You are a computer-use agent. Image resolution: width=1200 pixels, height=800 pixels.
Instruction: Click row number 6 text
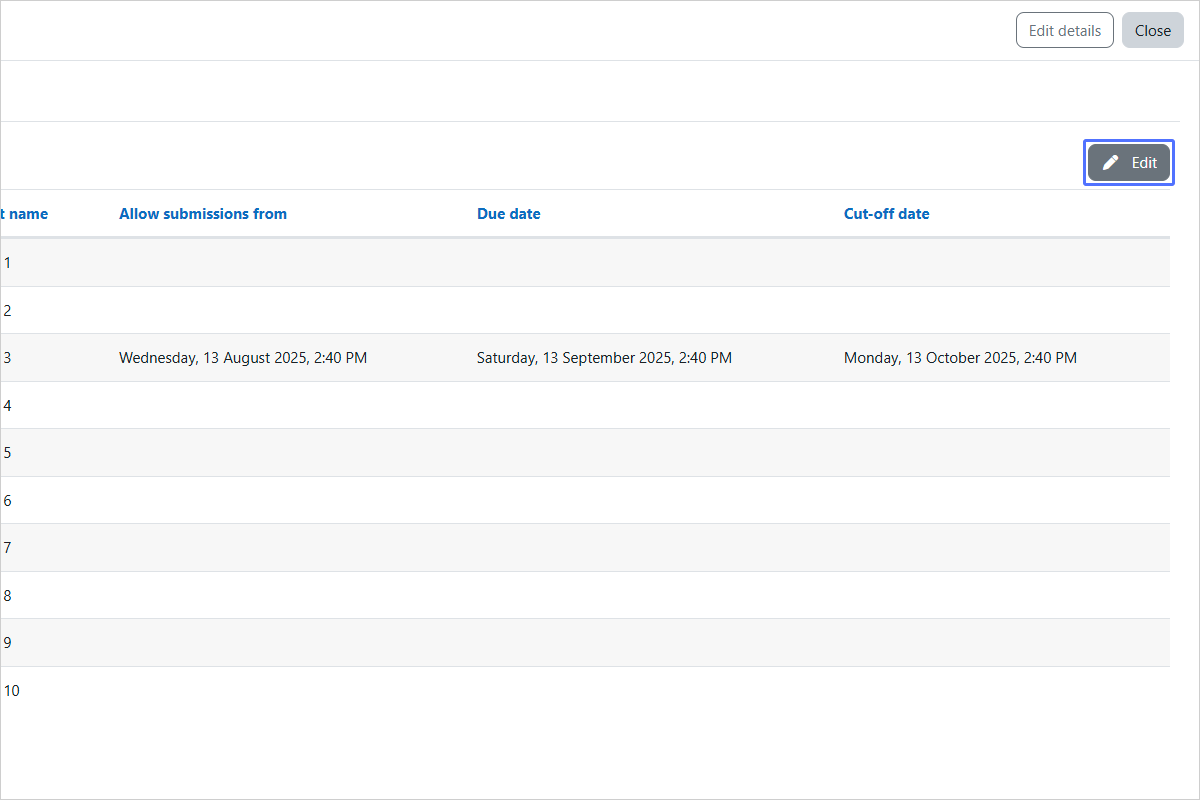[7, 501]
